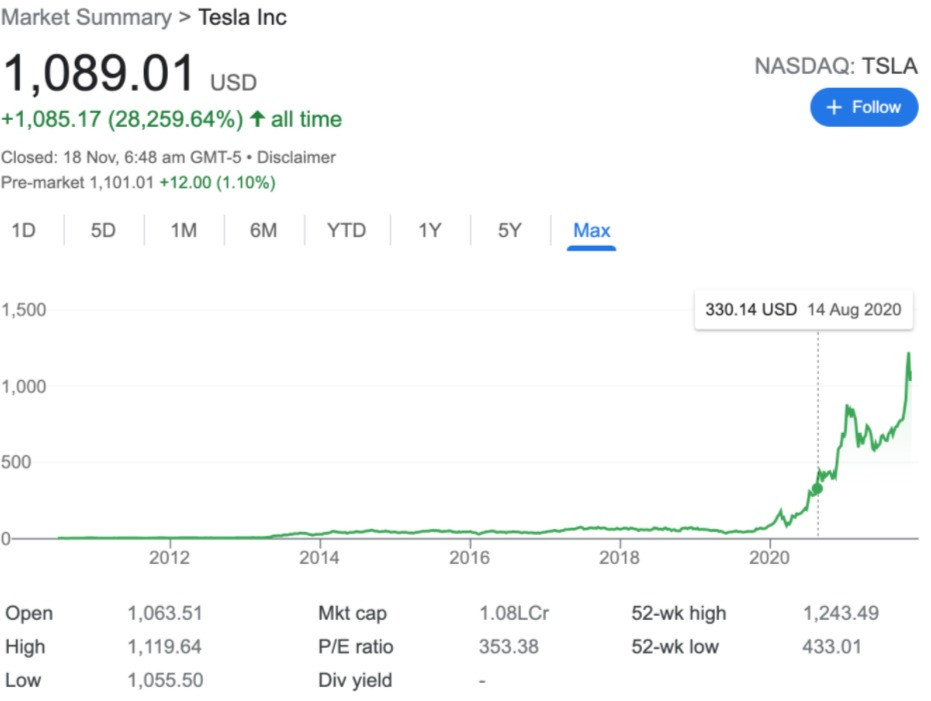Click the Div yield label
The image size is (931, 701).
click(x=355, y=680)
